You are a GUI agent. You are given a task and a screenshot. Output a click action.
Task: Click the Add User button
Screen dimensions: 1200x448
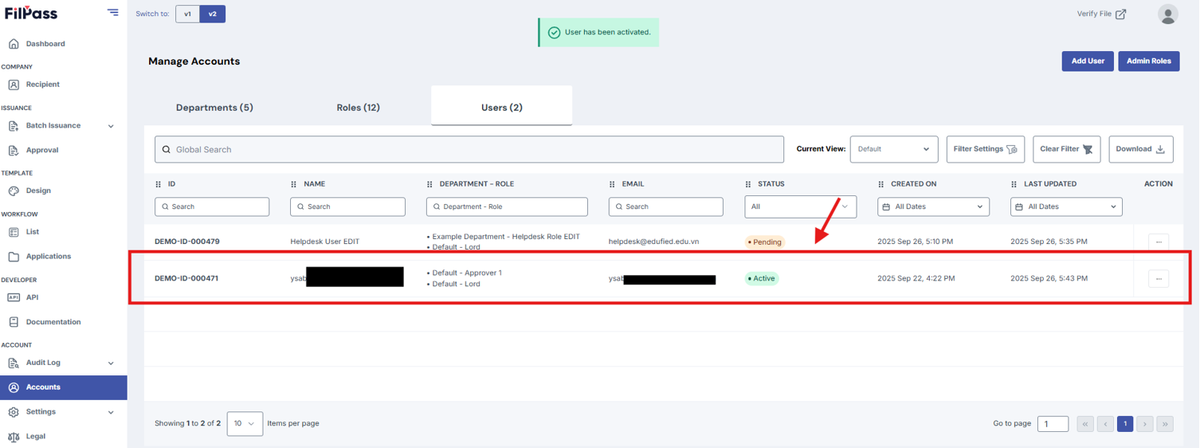coord(1087,61)
